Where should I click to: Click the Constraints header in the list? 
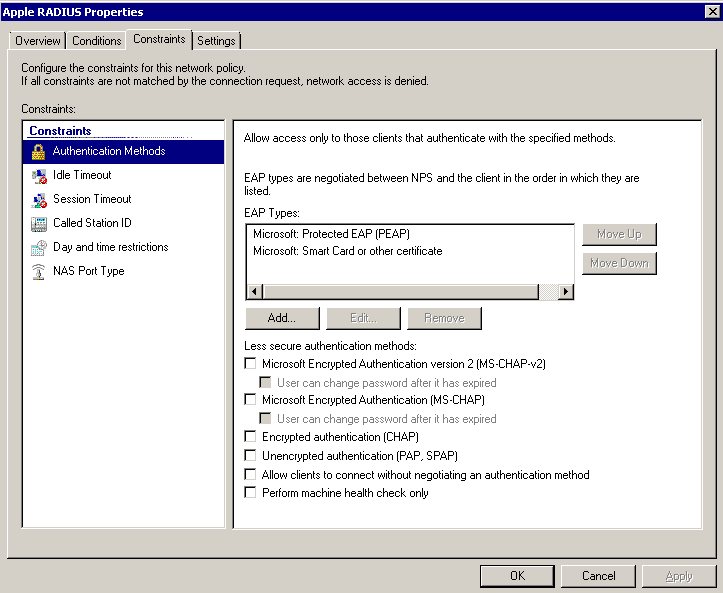coord(60,131)
